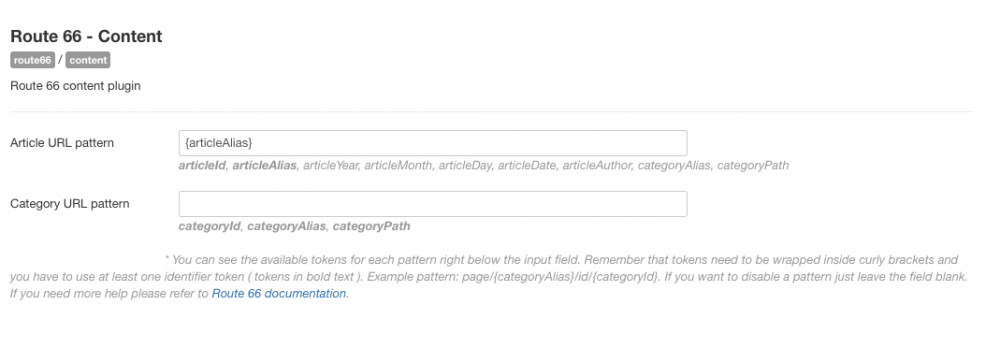The width and height of the screenshot is (1000, 363).
Task: Click categoryPath in the article token list
Action: (753, 165)
